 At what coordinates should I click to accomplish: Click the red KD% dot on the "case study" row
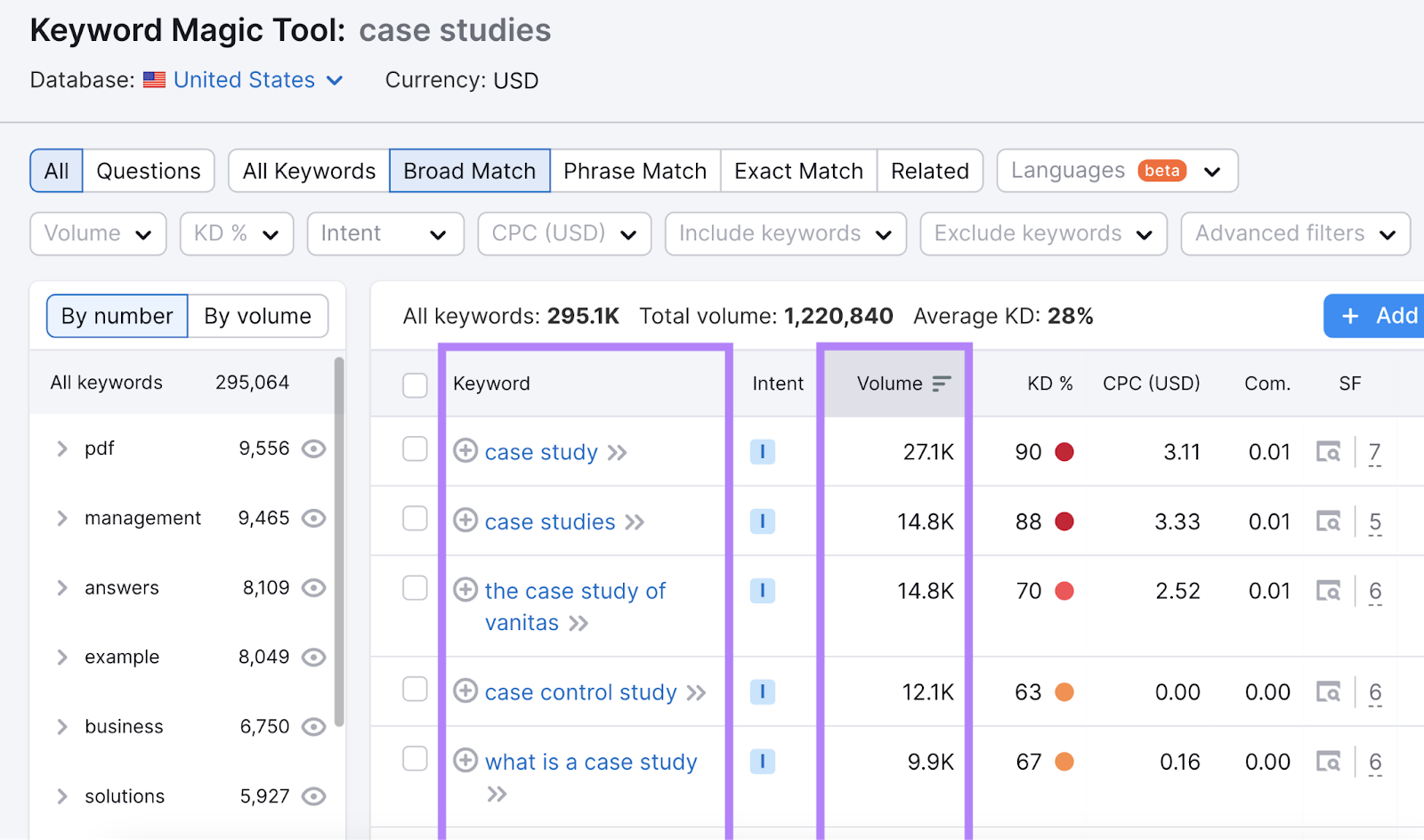click(x=1064, y=451)
